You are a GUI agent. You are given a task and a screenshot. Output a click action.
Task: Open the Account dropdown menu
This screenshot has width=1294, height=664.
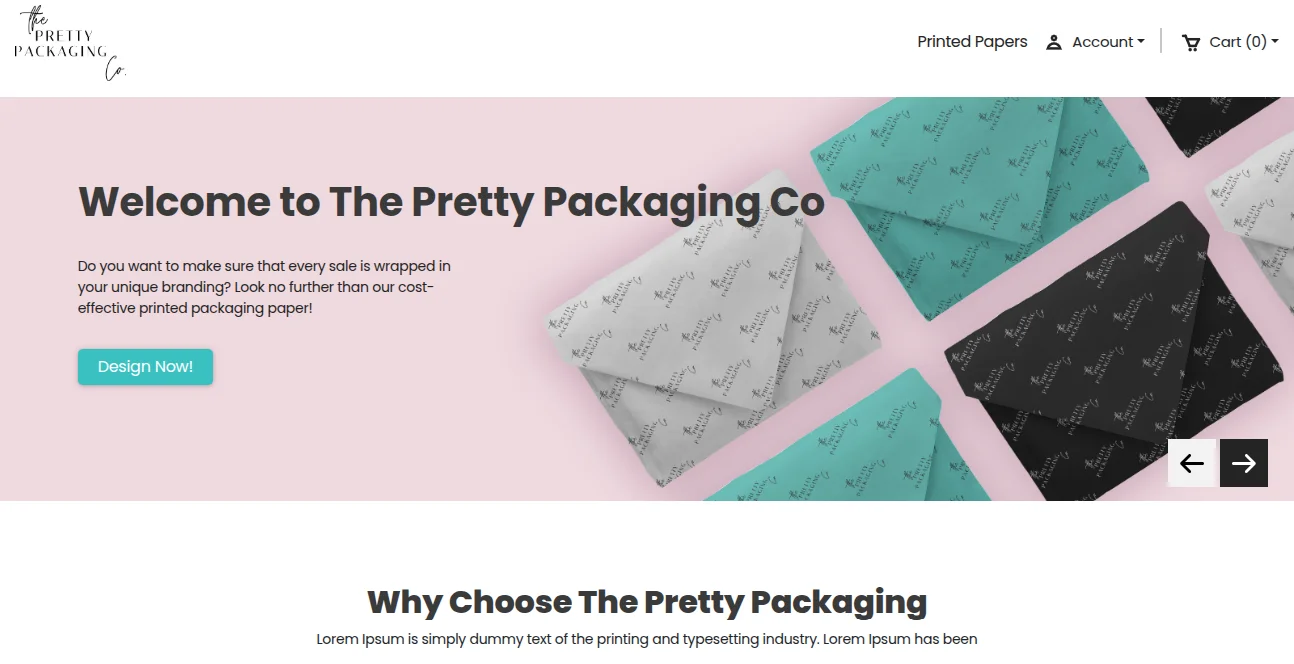(x=1096, y=42)
